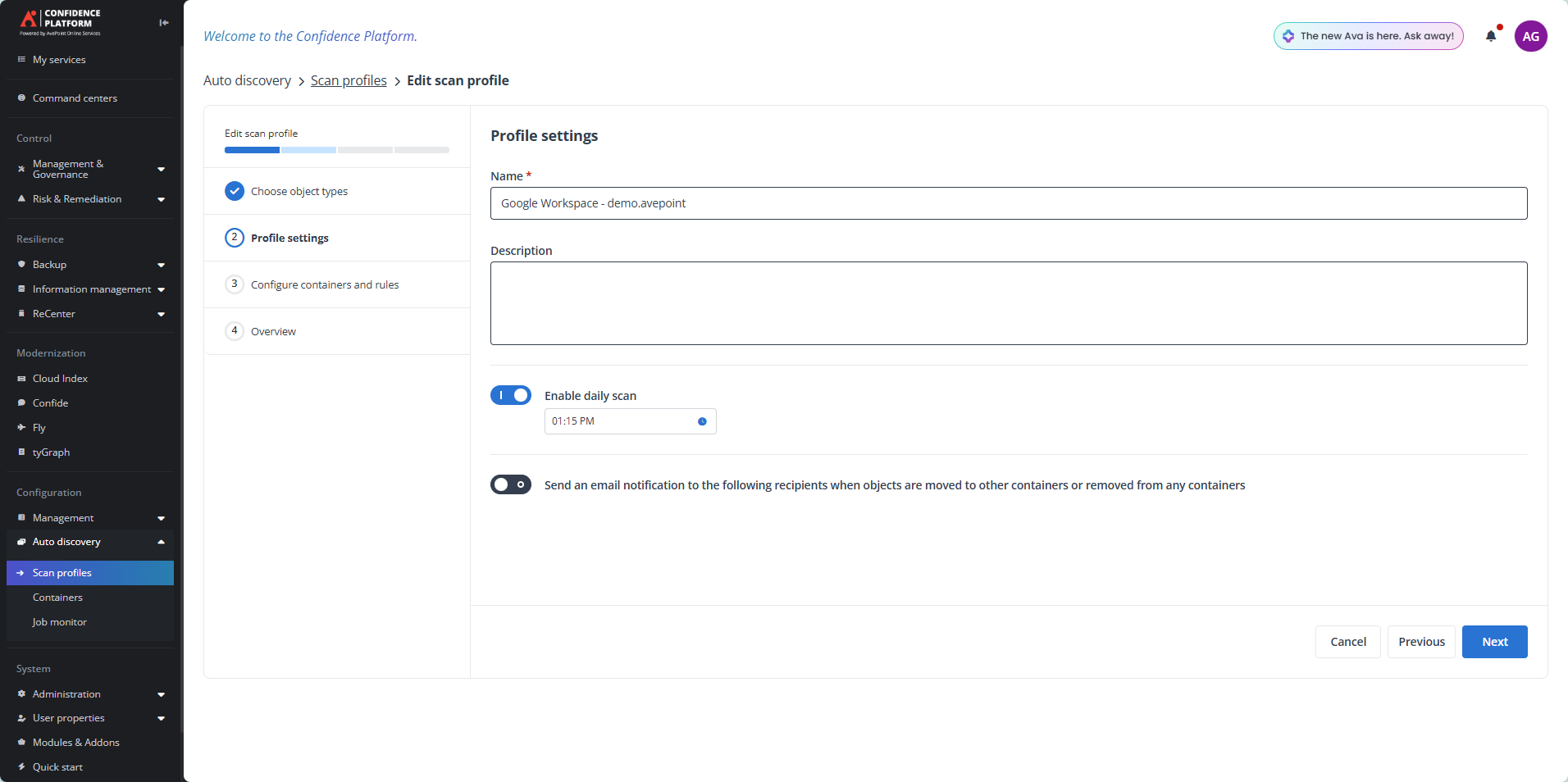Open the clock icon in the time picker

tap(701, 421)
